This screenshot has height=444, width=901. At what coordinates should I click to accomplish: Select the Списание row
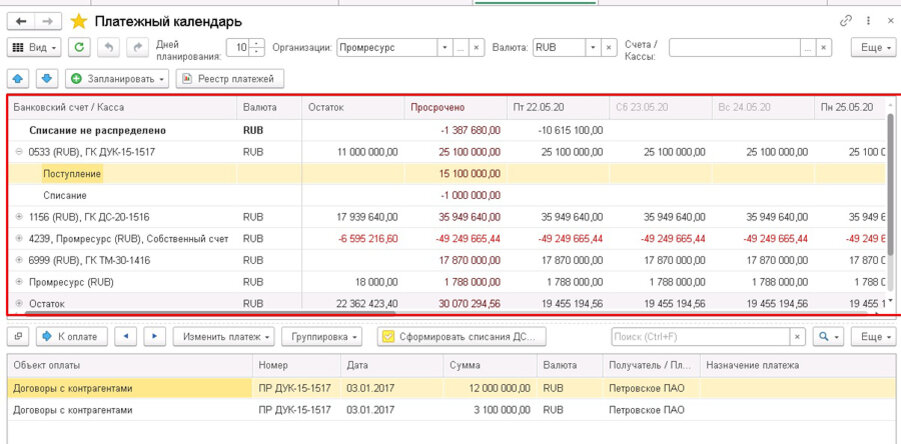tap(446, 195)
